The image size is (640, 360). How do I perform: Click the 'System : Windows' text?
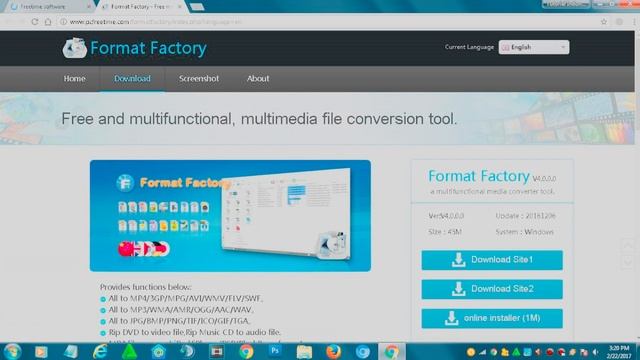pos(524,232)
